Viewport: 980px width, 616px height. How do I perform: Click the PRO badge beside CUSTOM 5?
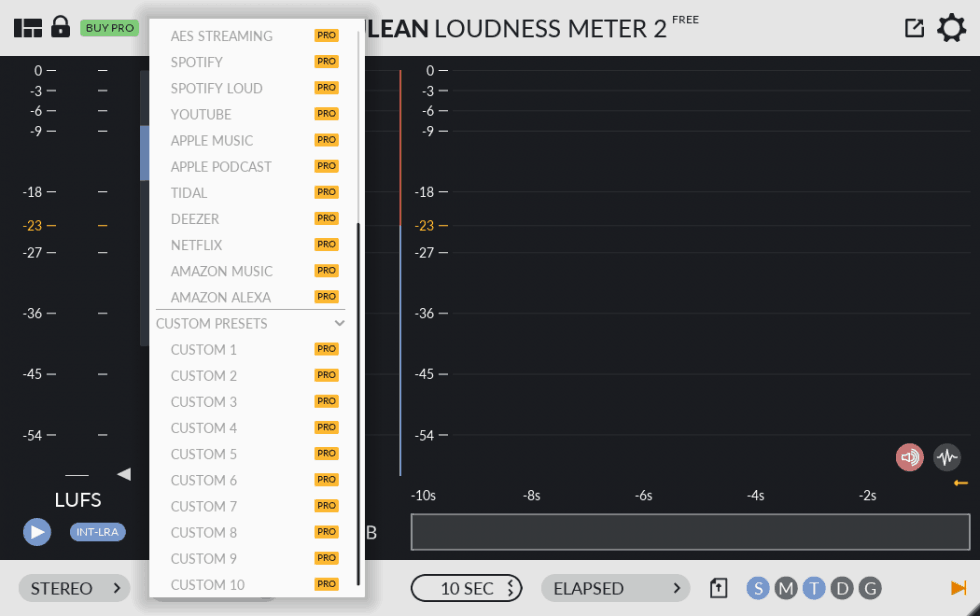[x=326, y=454]
